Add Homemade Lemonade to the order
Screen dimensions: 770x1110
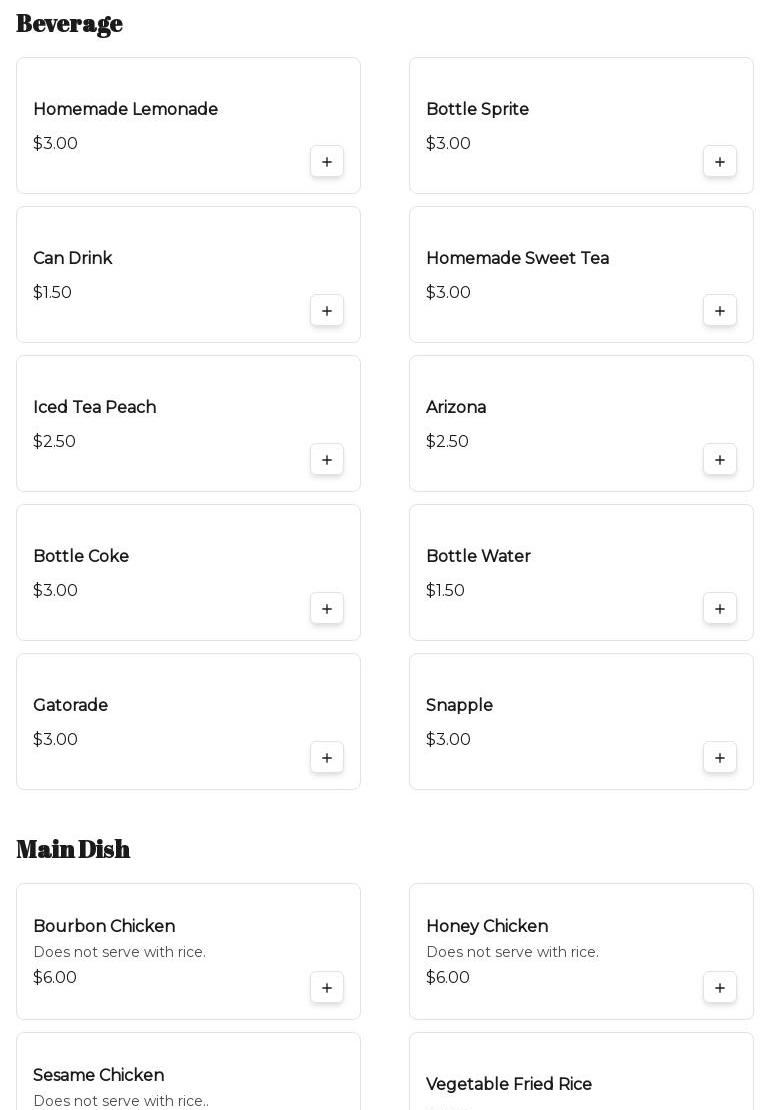[327, 162]
